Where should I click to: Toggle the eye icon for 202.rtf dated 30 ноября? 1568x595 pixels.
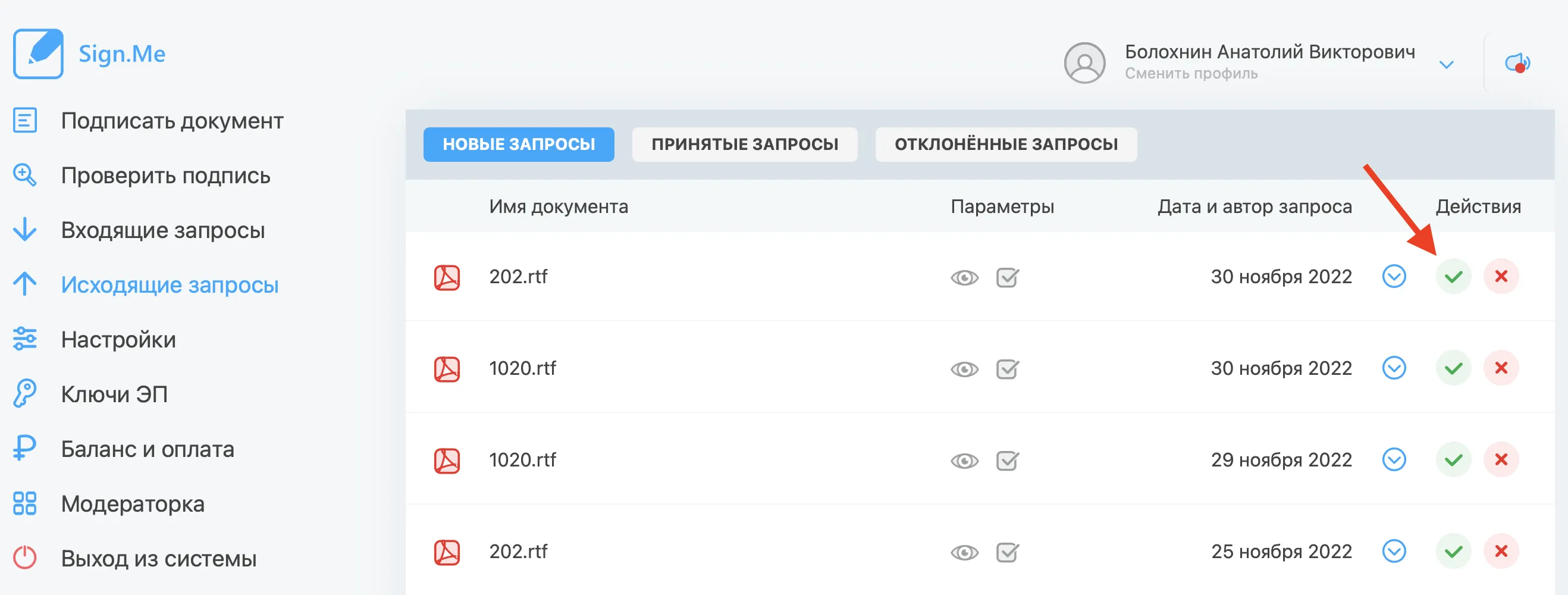pyautogui.click(x=964, y=278)
